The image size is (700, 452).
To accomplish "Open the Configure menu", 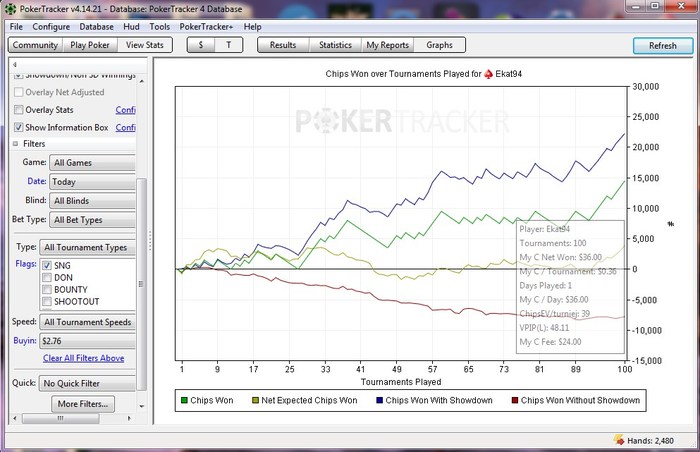I will point(51,27).
